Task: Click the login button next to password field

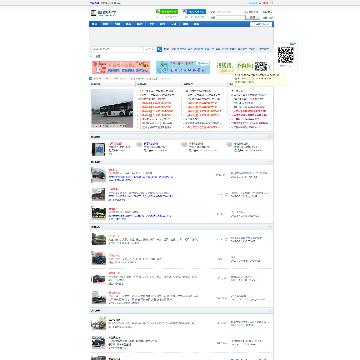Action: click(252, 17)
